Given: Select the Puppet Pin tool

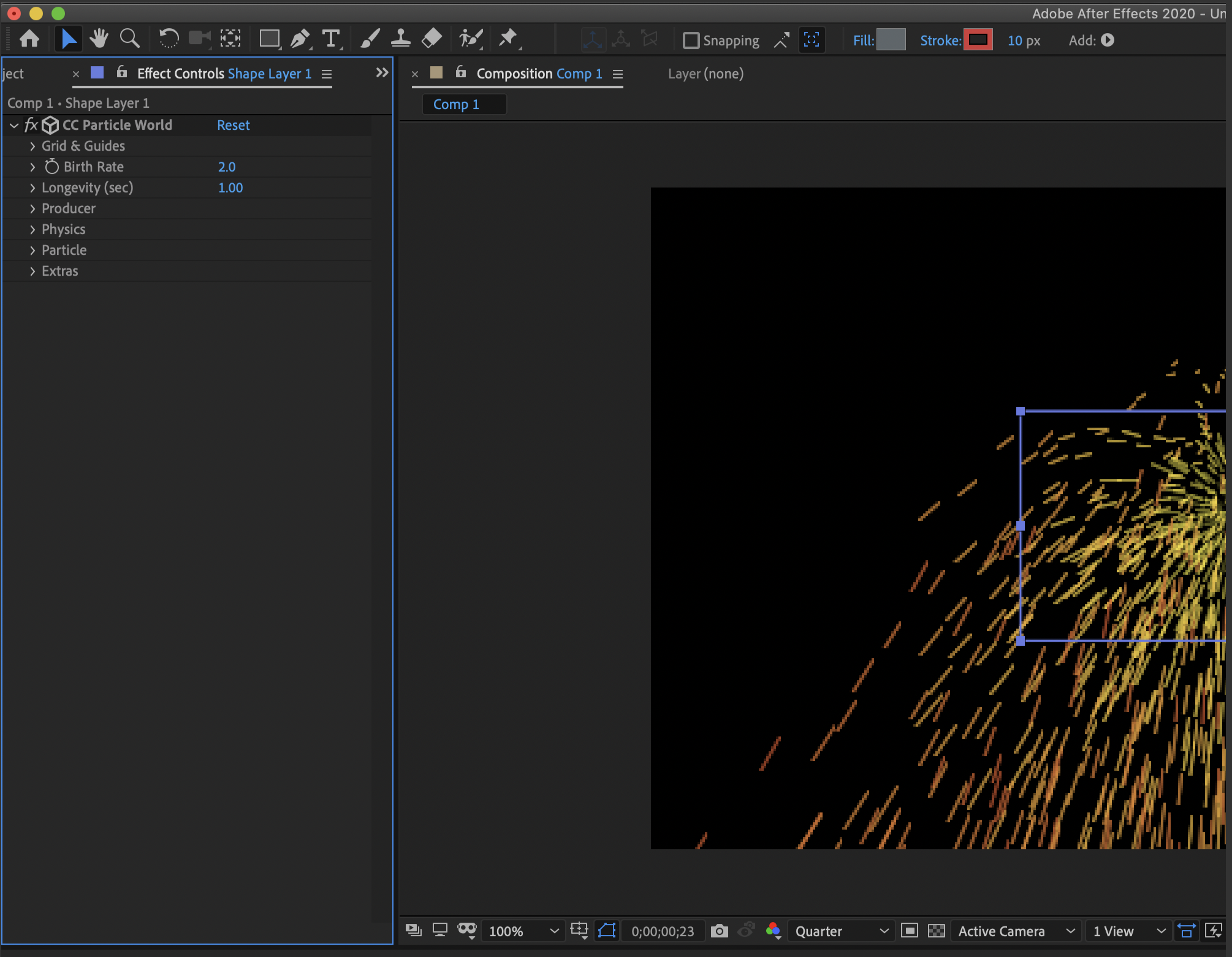Looking at the screenshot, I should (509, 39).
